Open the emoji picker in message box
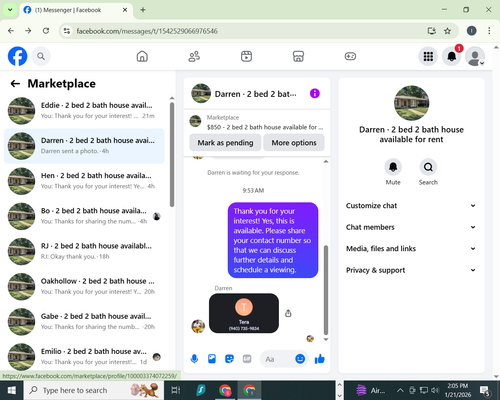This screenshot has height=400, width=500. click(x=300, y=359)
